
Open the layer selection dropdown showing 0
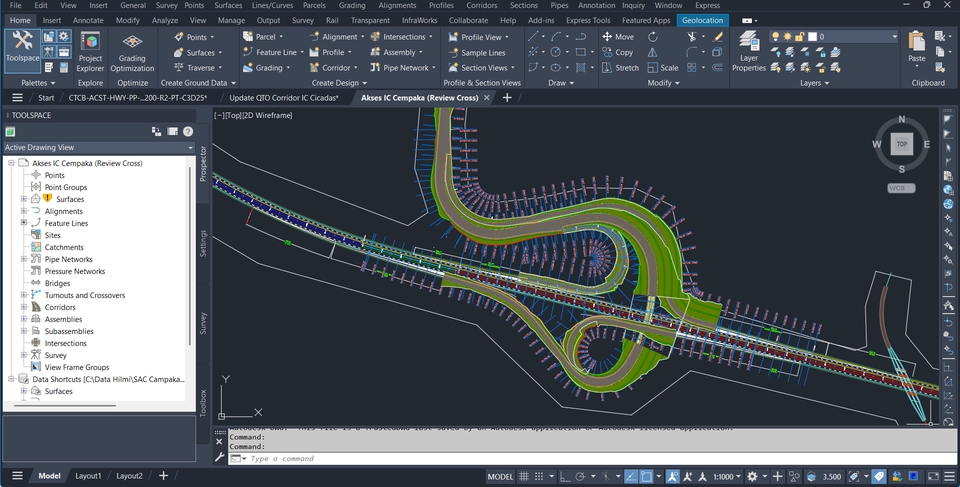pos(893,37)
